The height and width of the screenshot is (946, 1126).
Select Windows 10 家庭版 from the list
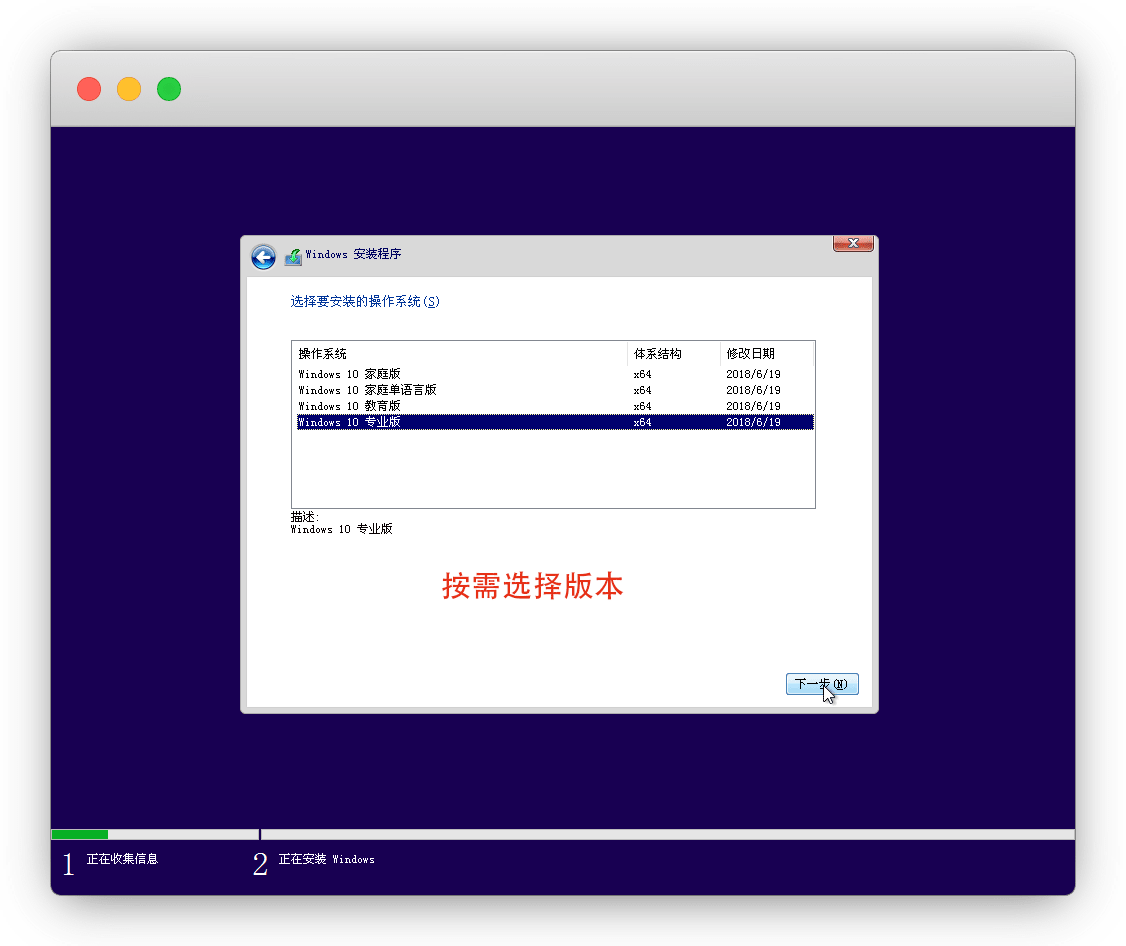pyautogui.click(x=349, y=374)
